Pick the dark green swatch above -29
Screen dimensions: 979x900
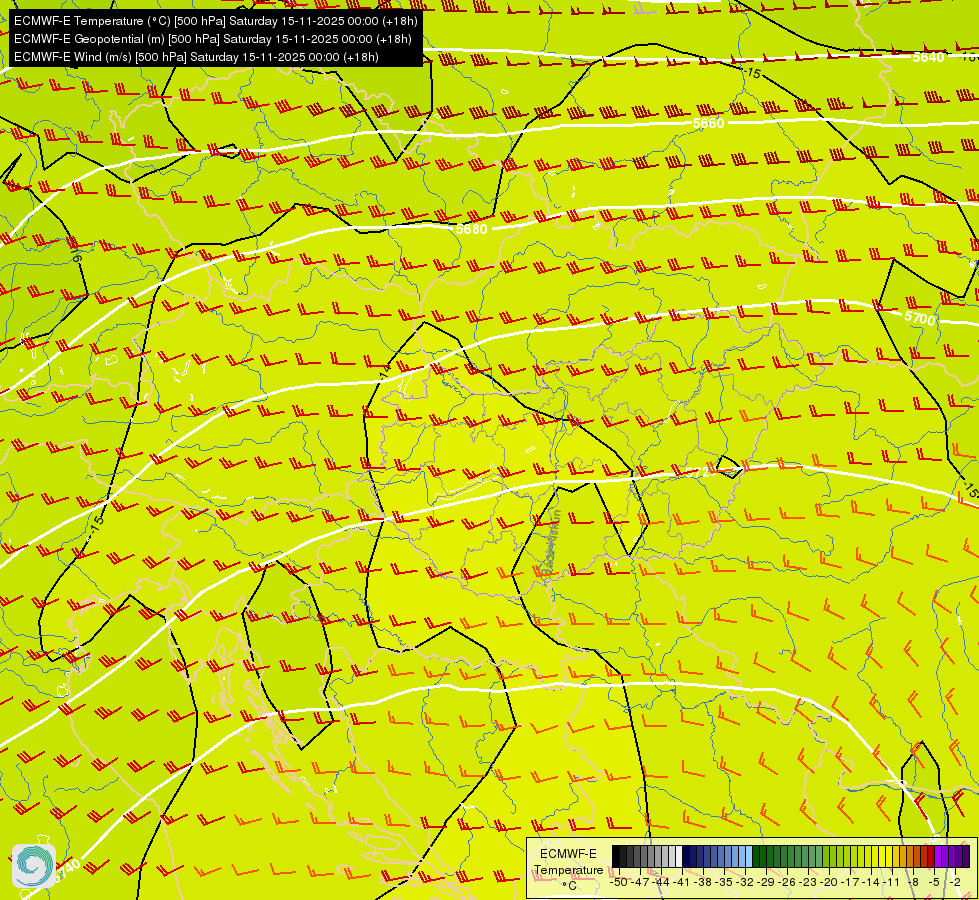(x=763, y=856)
